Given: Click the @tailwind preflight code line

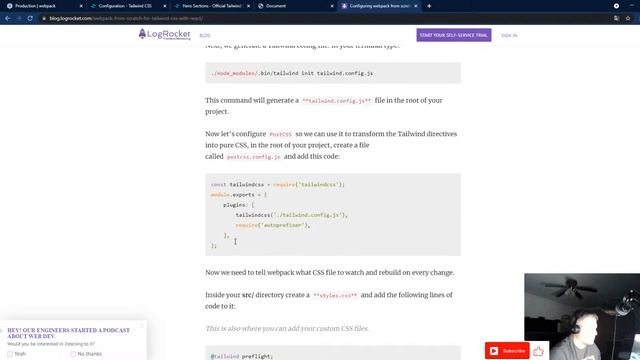Looking at the screenshot, I should (x=241, y=356).
